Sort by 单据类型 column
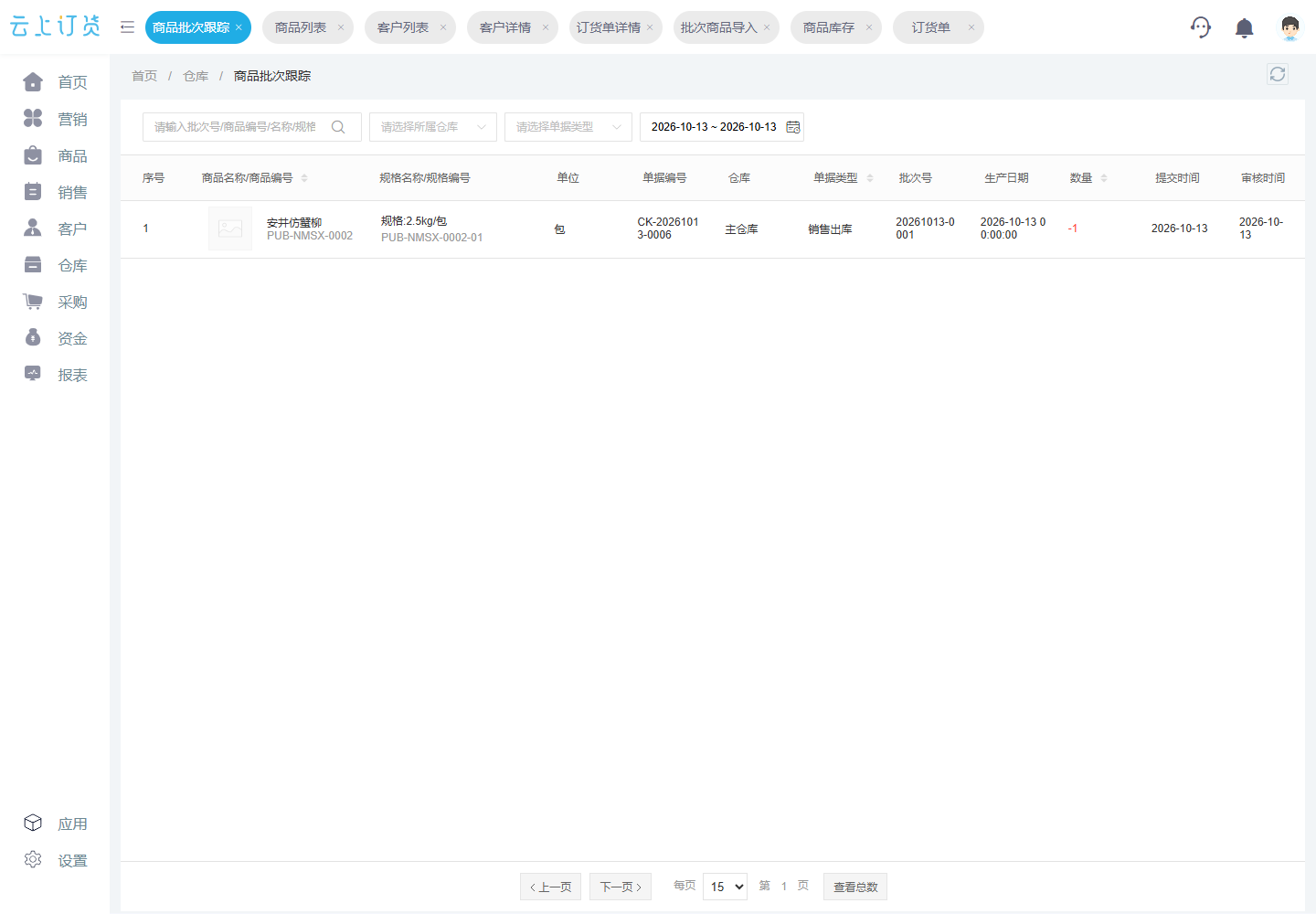Screen dimensions: 1316x914 870,178
